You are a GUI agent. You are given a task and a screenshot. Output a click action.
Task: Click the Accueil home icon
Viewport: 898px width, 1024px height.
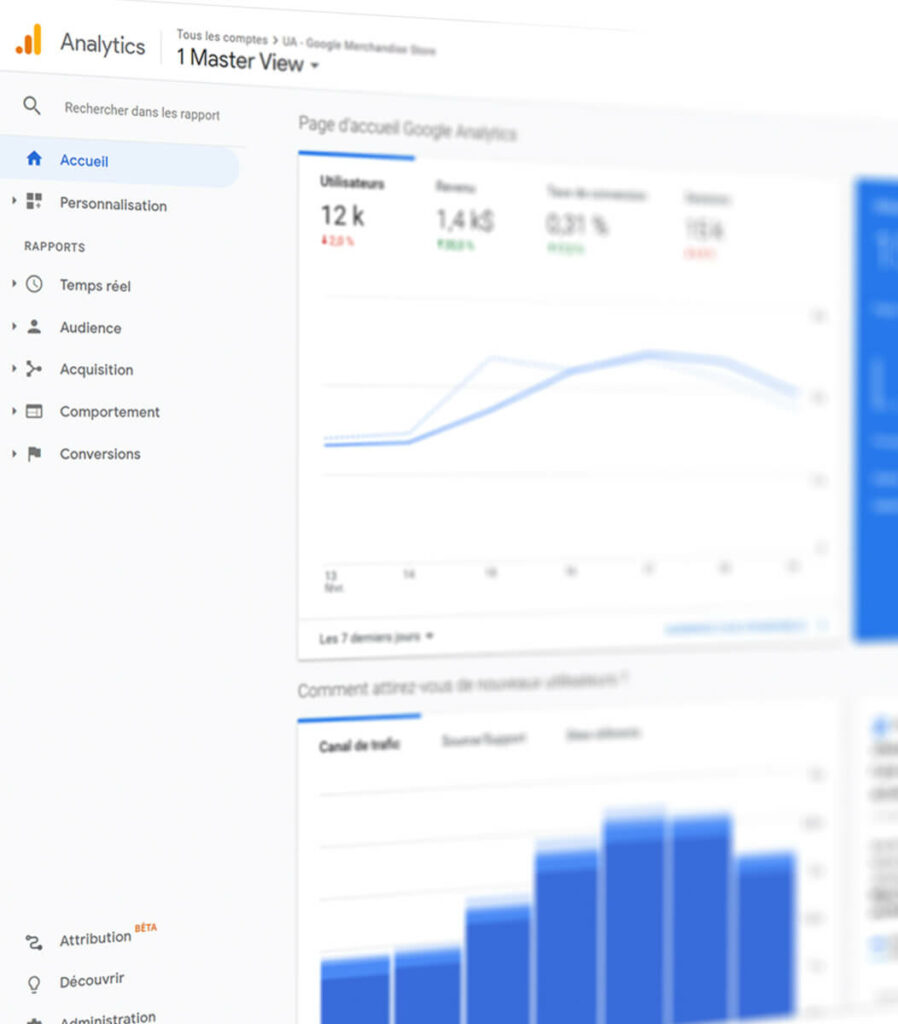click(34, 159)
